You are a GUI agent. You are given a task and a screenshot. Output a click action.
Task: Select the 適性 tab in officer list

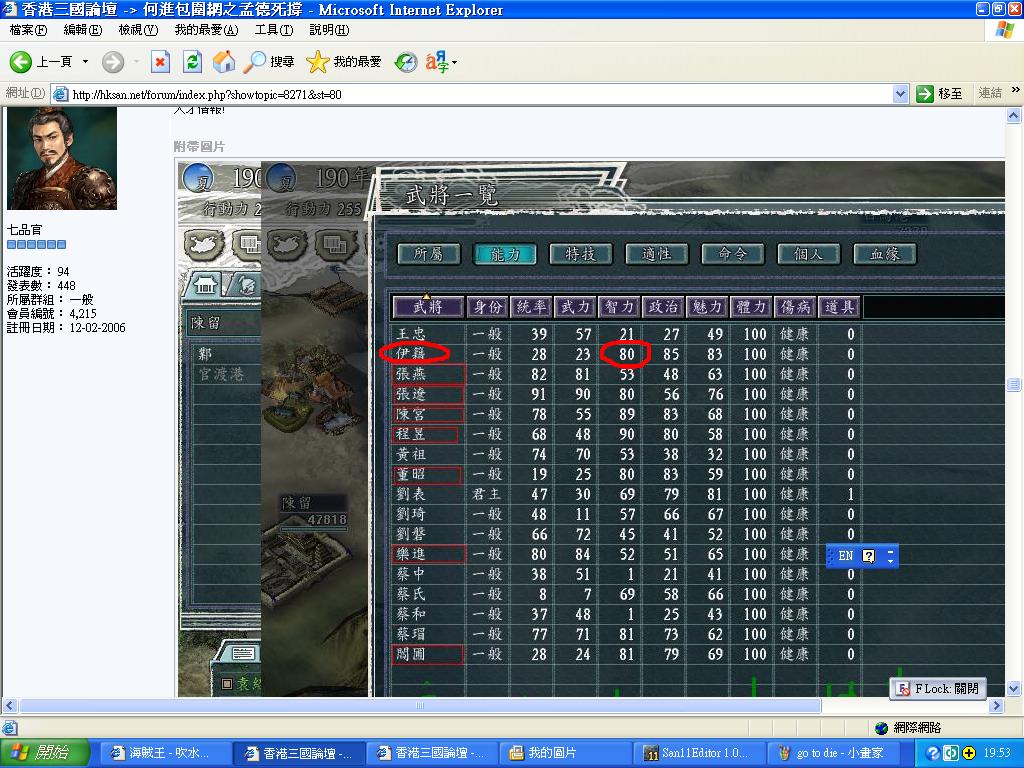656,254
